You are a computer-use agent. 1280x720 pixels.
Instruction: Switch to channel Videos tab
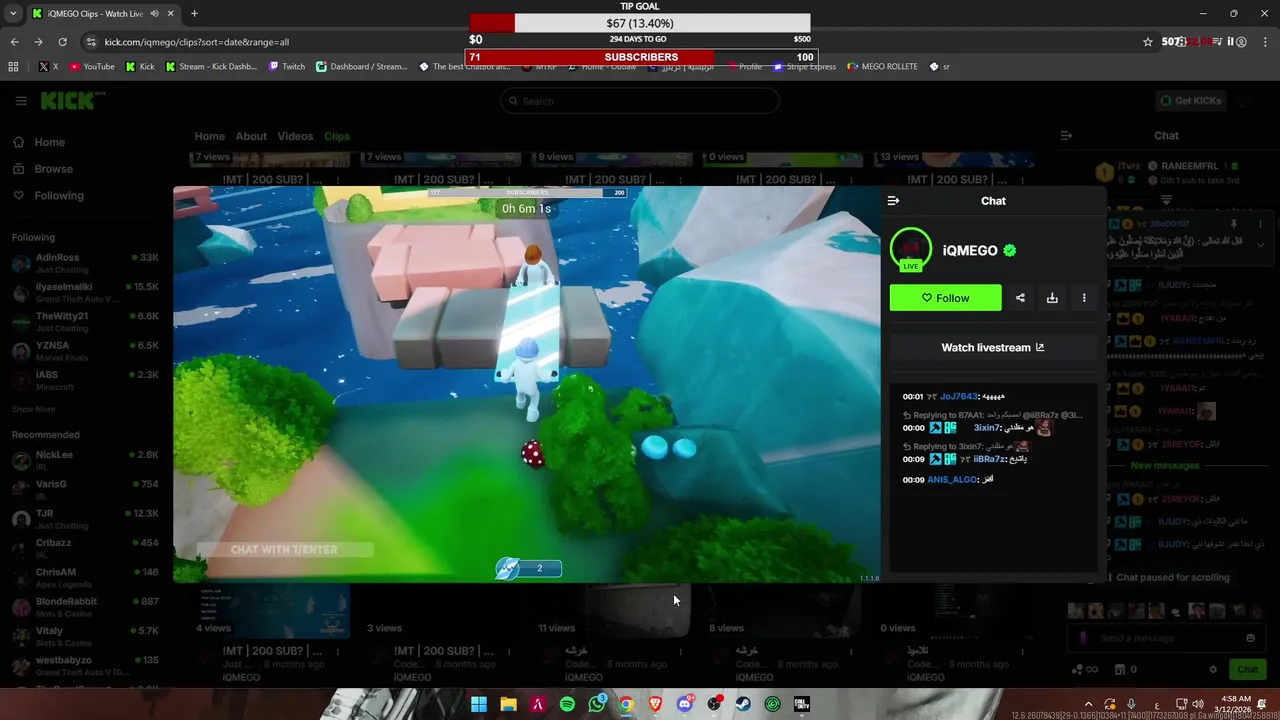coord(295,136)
